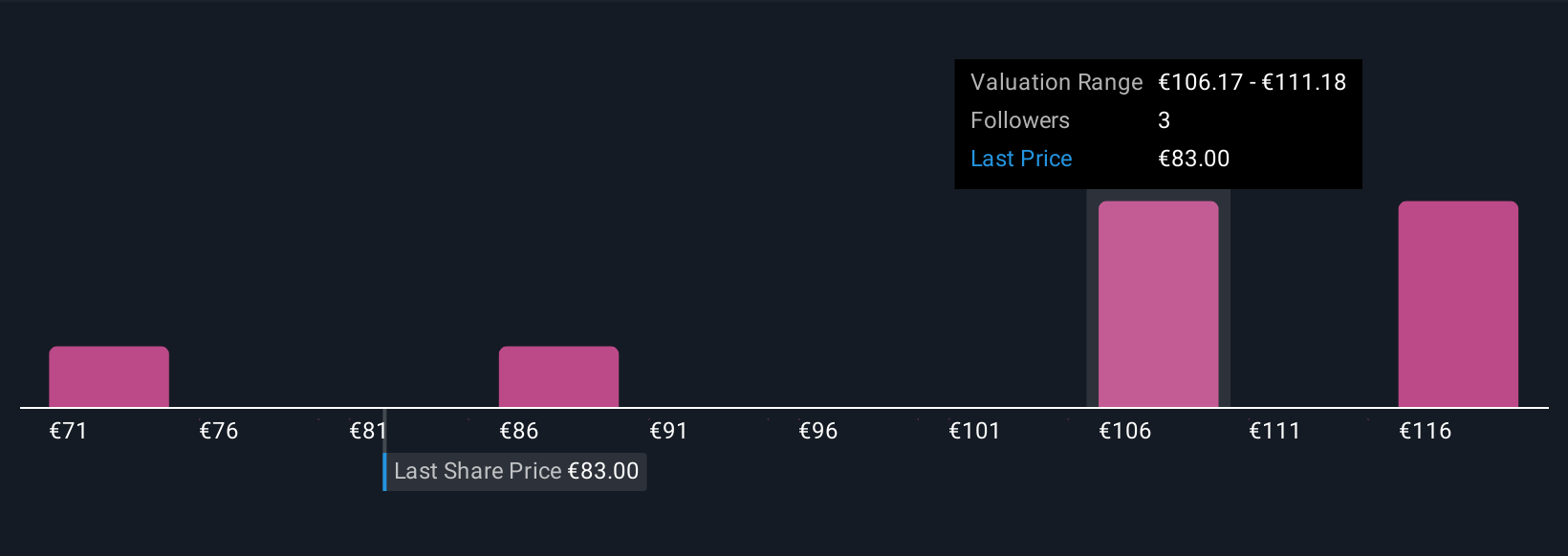Click the €86 axis label
This screenshot has width=1568, height=556.
519,431
